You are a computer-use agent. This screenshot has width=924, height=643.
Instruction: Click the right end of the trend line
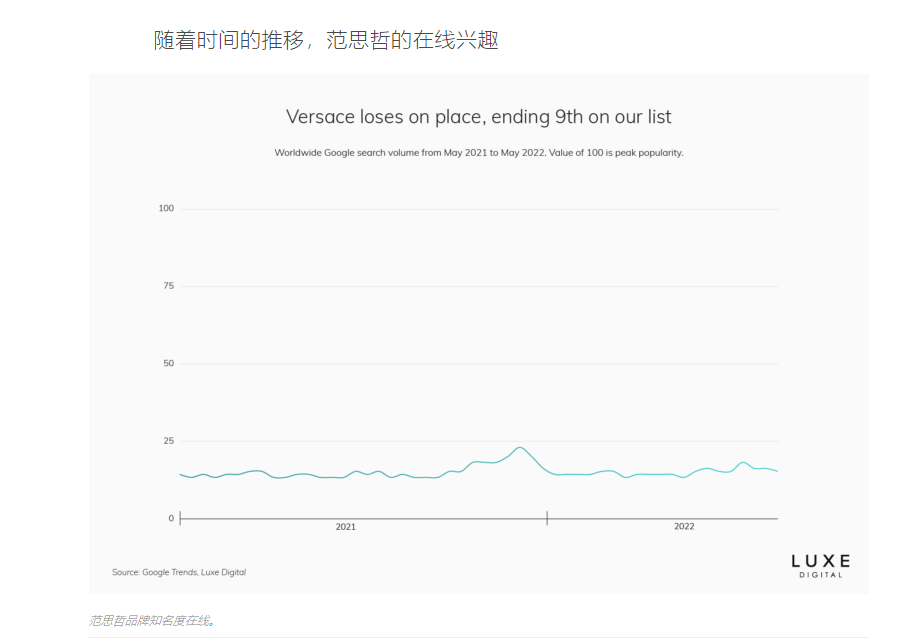tap(777, 471)
